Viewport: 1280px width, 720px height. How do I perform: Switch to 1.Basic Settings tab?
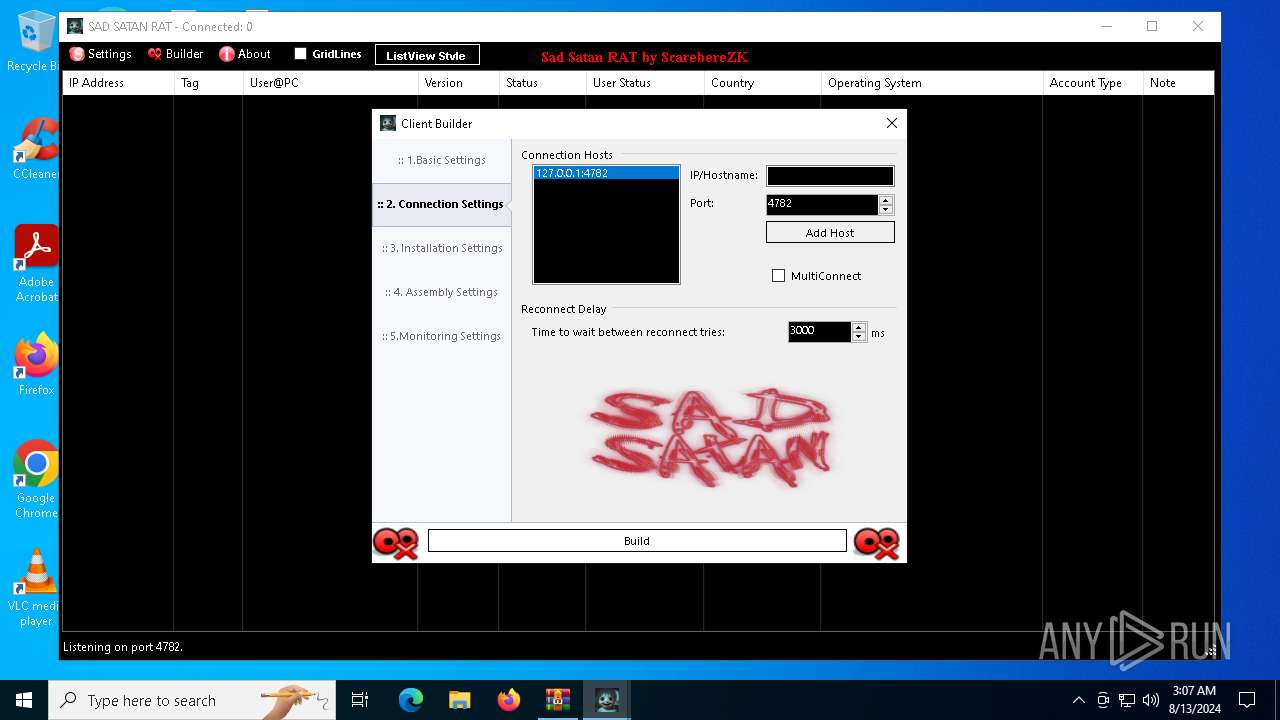click(x=441, y=160)
